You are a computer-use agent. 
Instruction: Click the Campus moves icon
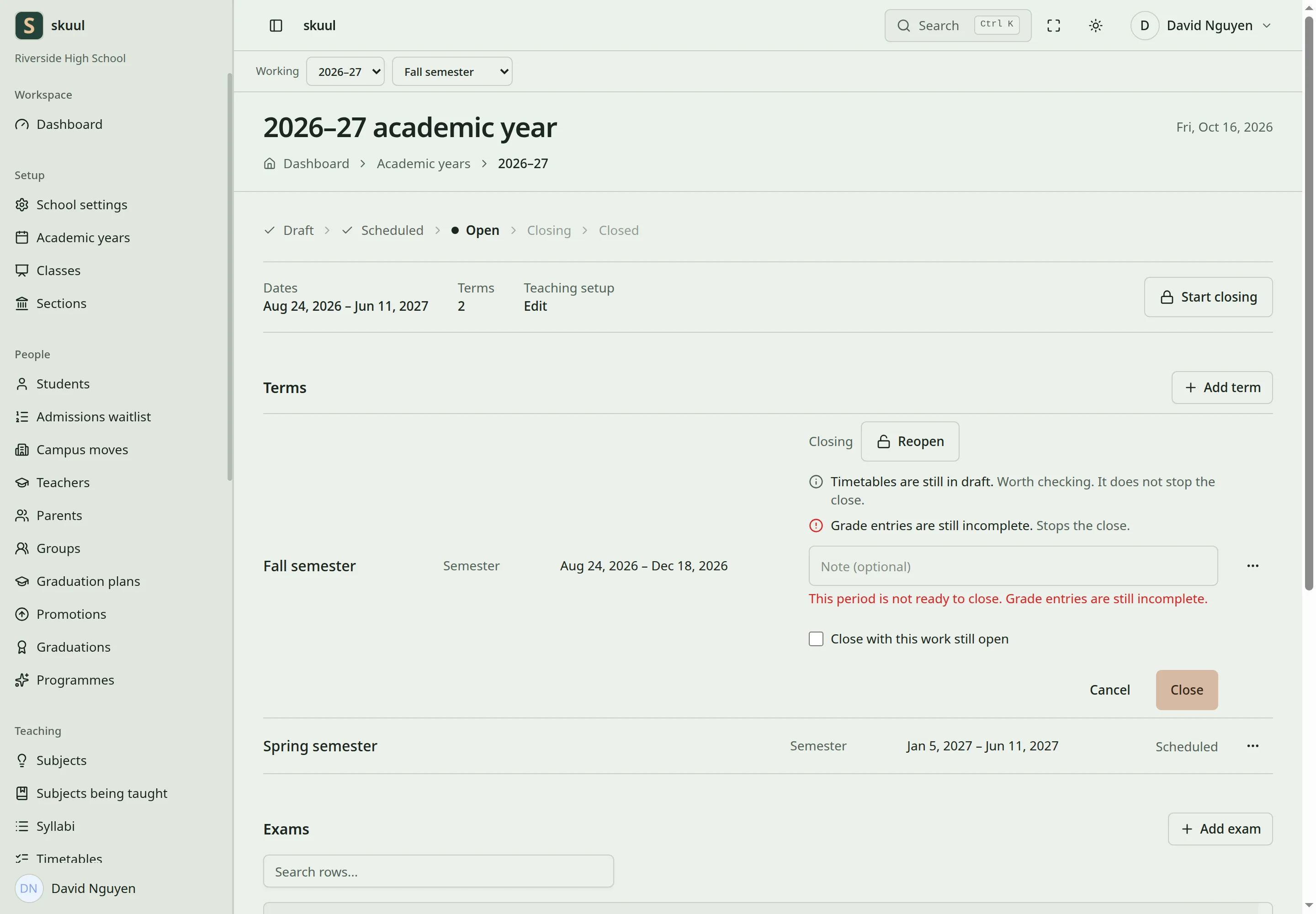[x=22, y=450]
